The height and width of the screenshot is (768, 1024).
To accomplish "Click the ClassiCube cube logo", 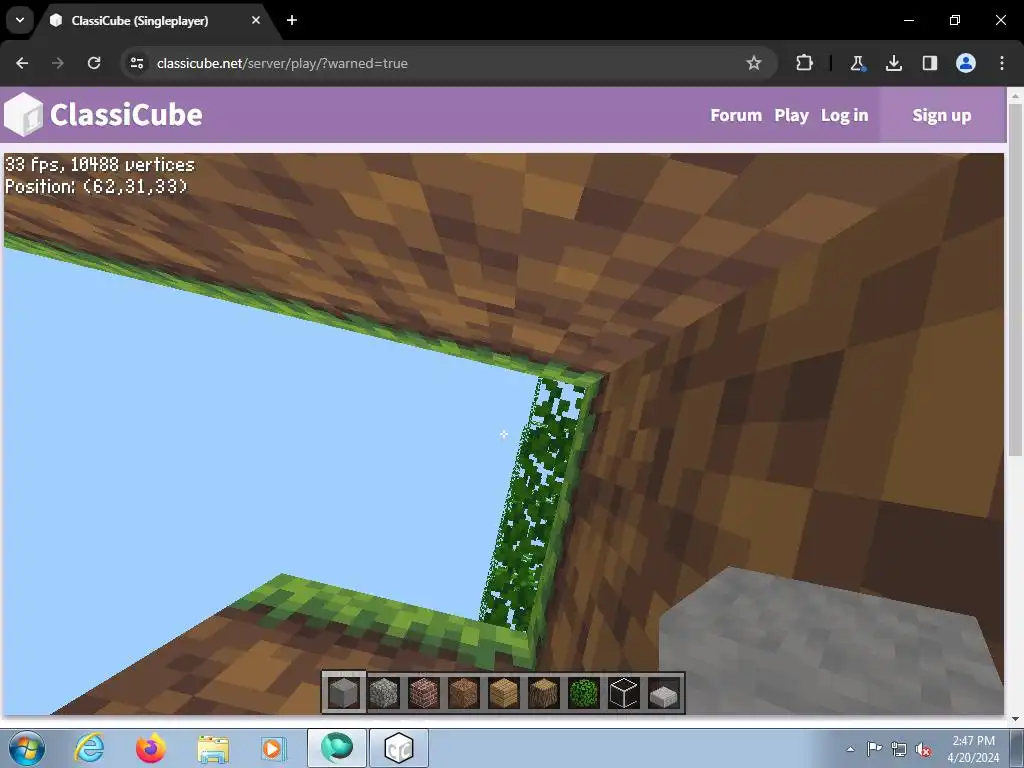I will [x=24, y=115].
